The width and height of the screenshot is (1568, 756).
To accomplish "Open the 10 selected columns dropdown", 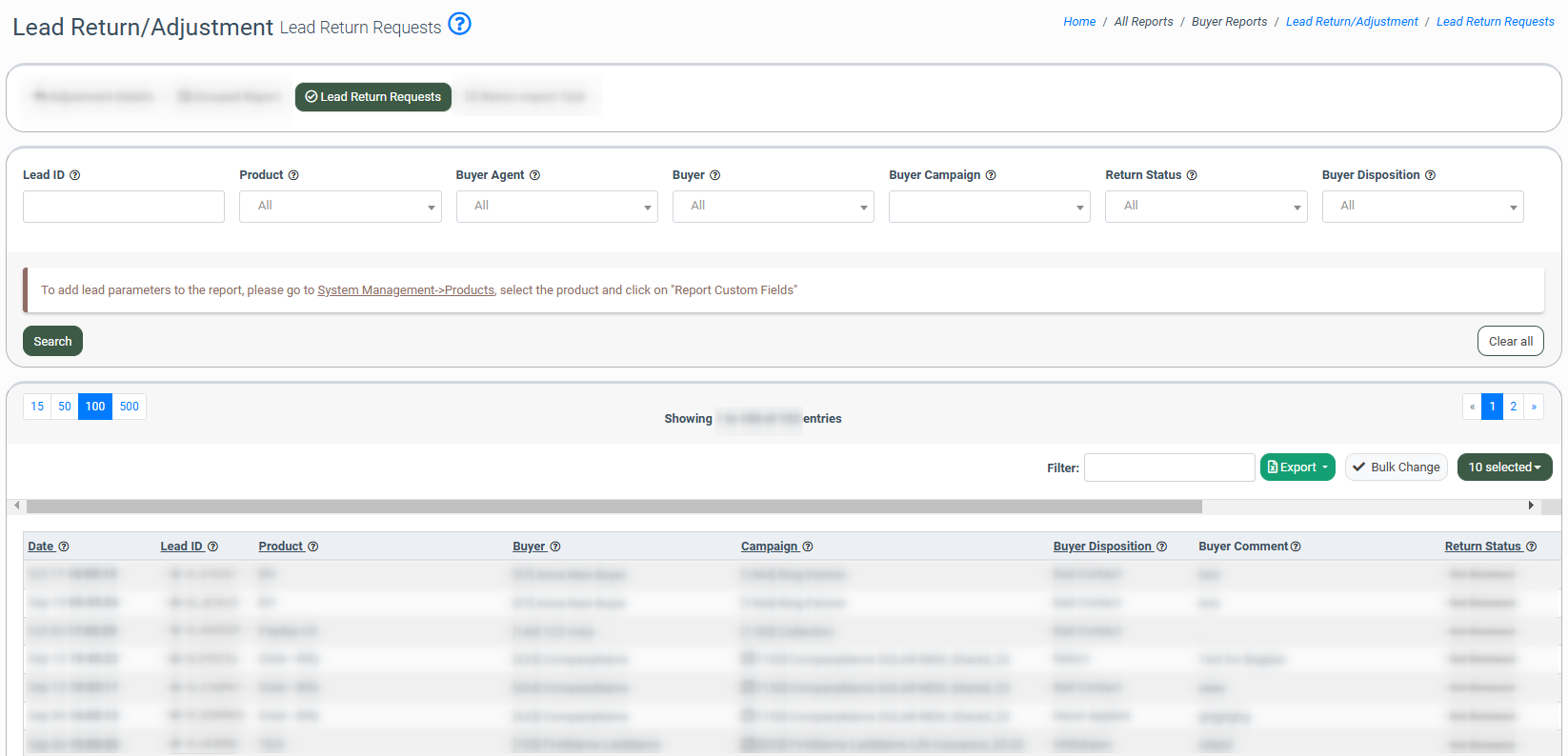I will [x=1504, y=468].
